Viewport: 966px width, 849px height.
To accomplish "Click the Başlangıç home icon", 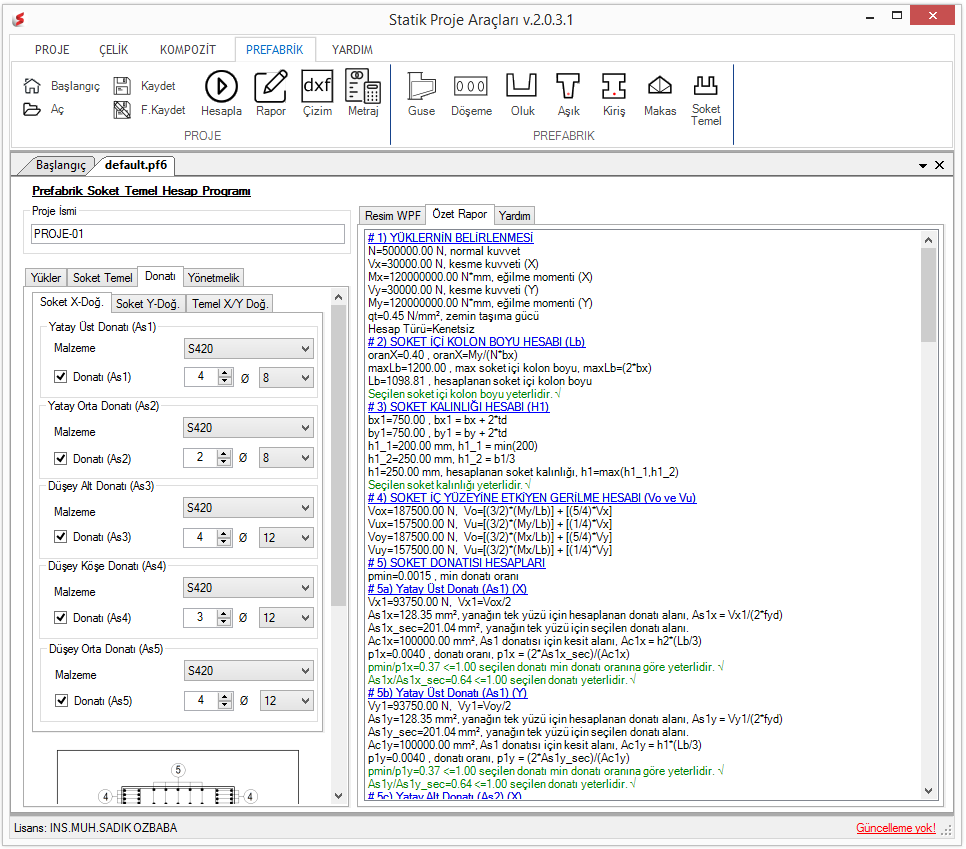I will coord(32,86).
